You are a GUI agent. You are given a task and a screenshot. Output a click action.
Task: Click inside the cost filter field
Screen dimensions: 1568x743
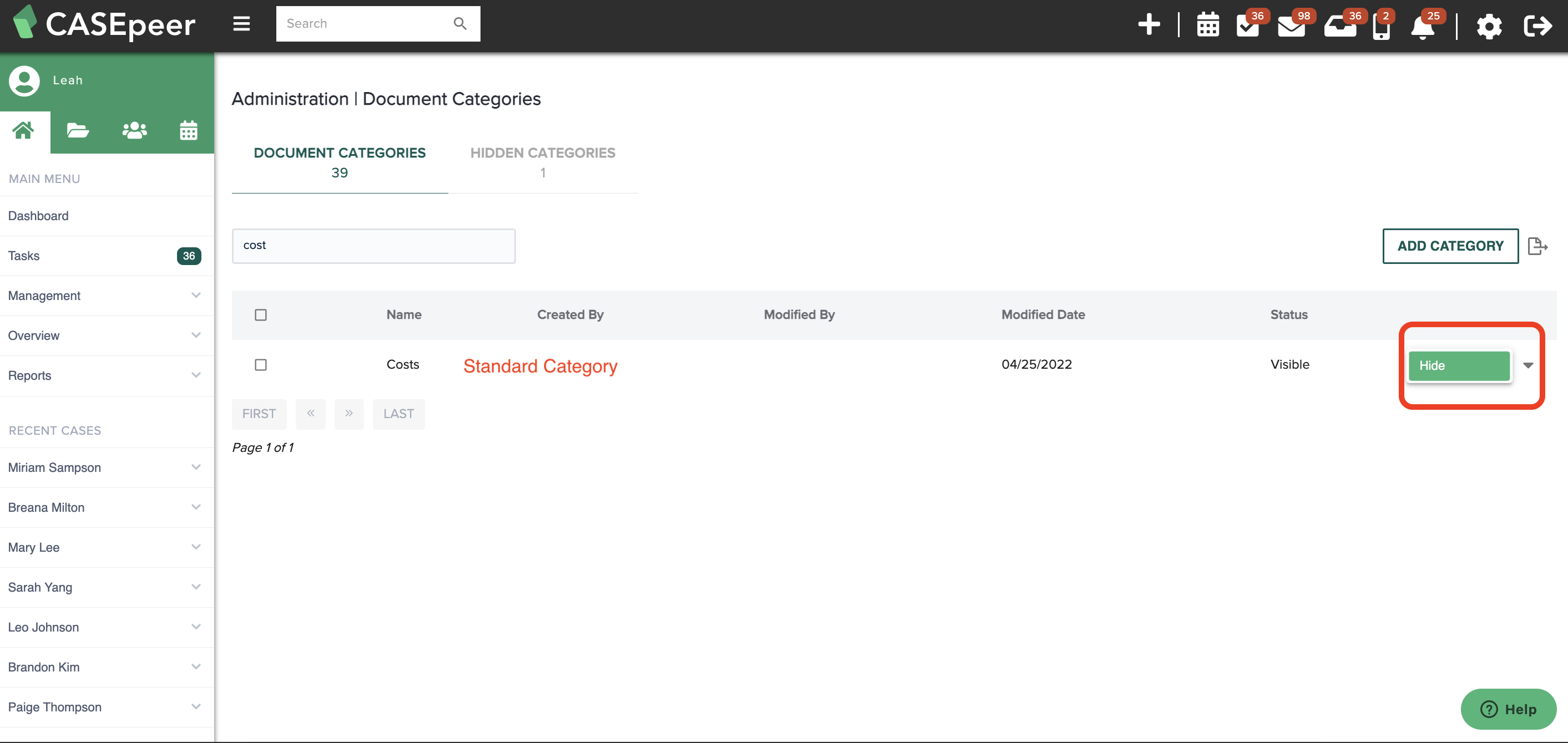[x=373, y=246]
